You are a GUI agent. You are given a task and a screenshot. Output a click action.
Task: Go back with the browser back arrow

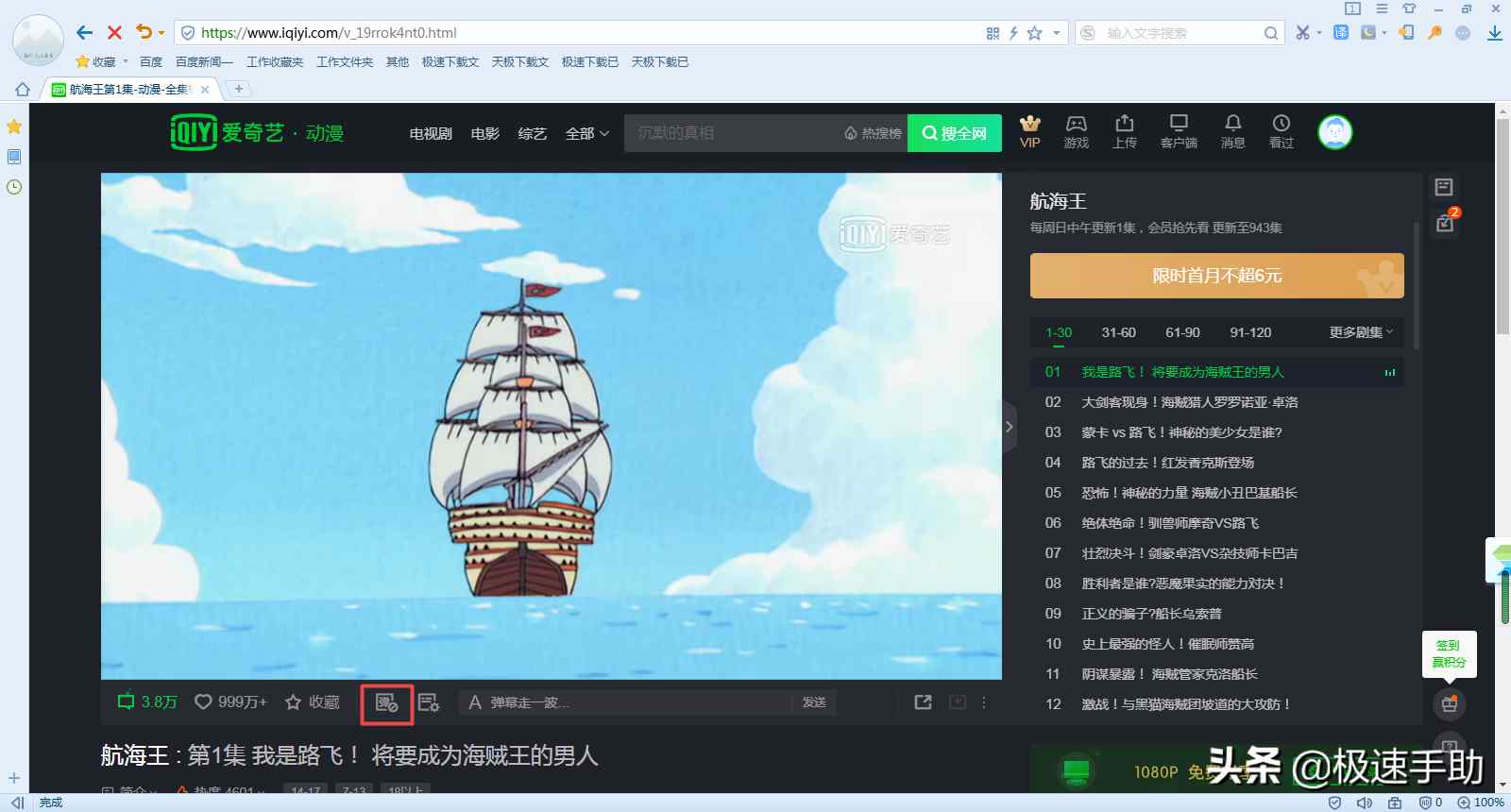(x=85, y=33)
